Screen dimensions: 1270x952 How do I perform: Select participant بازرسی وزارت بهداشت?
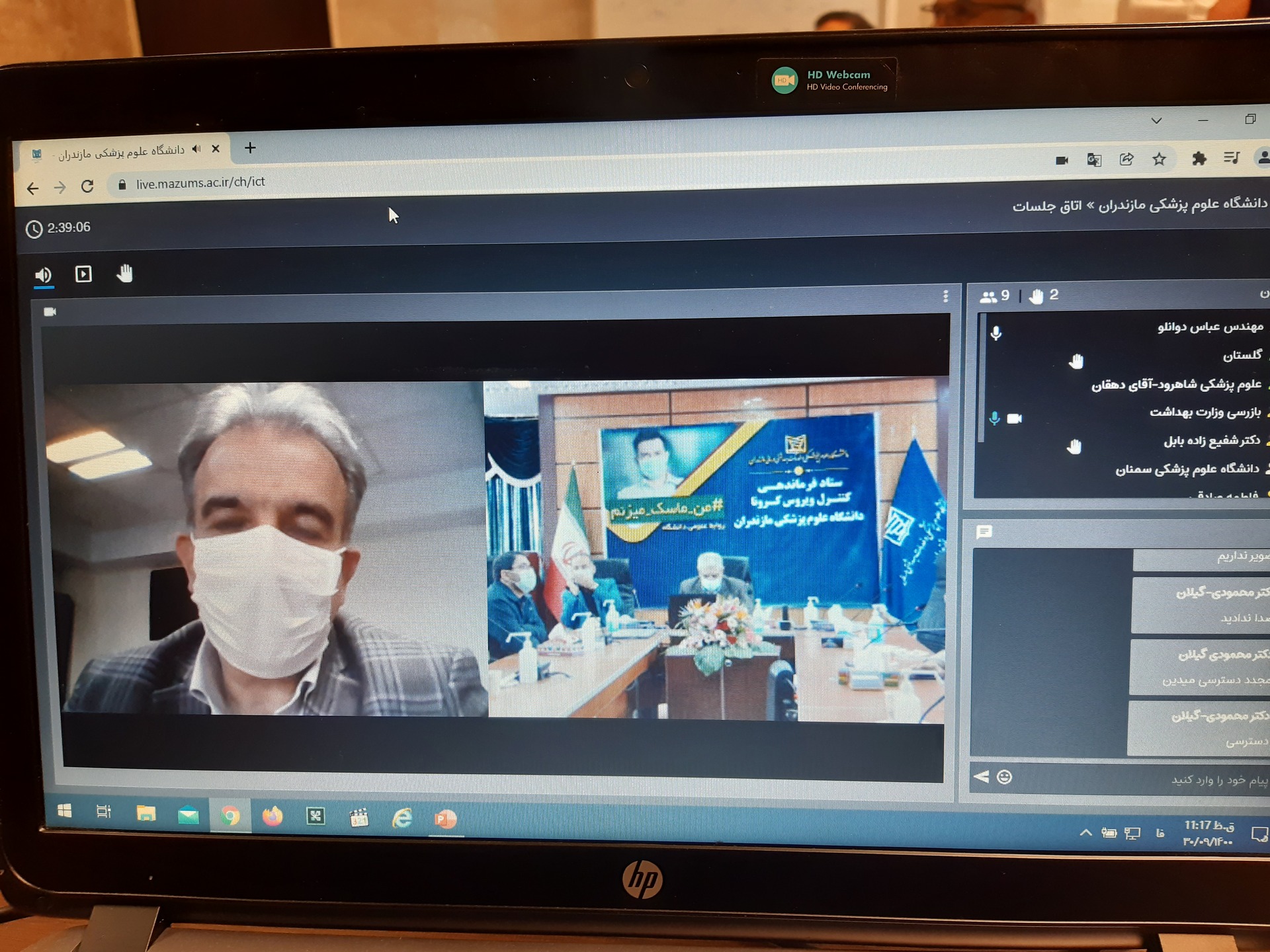coord(1205,412)
